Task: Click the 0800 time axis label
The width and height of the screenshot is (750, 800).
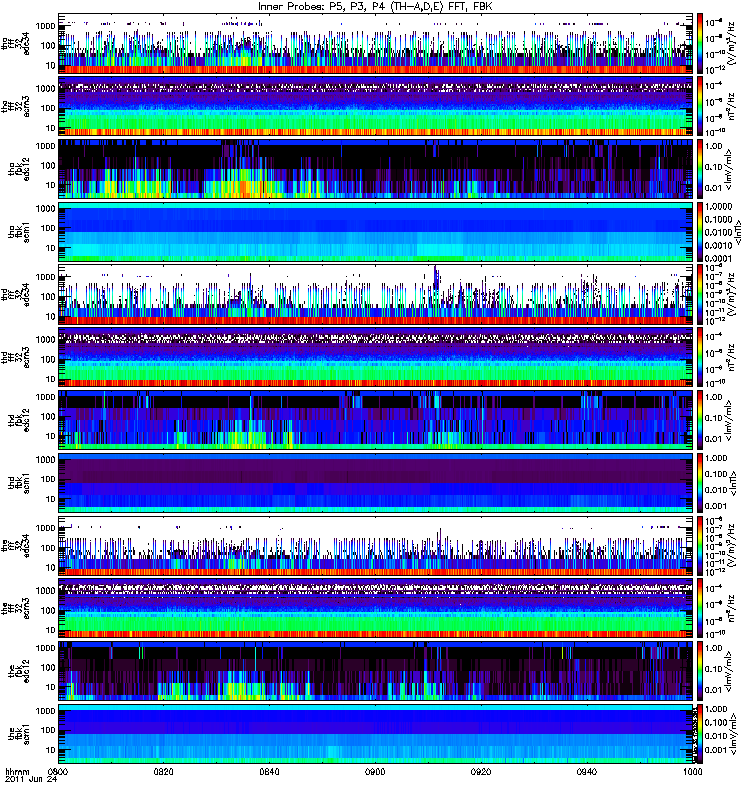Action: 58,771
